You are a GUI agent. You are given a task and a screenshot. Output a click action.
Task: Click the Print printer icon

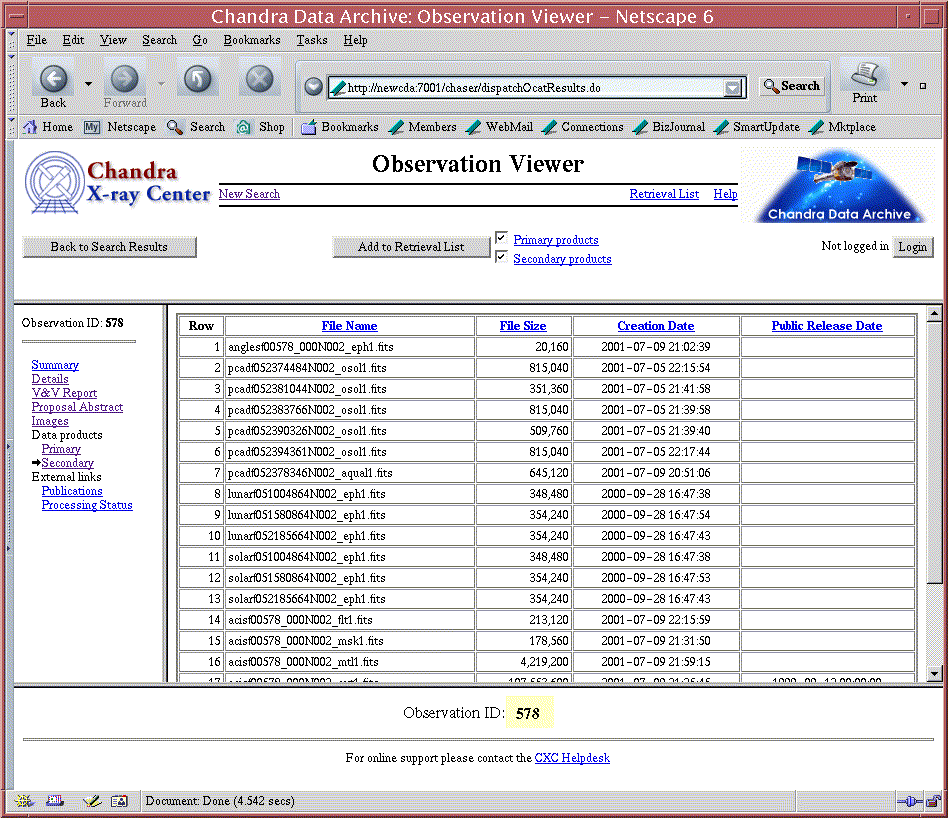[864, 76]
